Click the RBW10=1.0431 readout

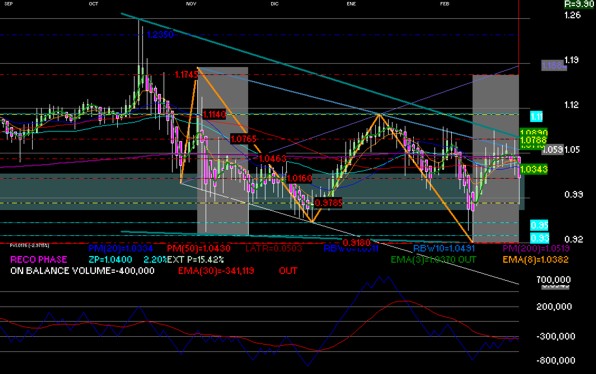point(444,249)
